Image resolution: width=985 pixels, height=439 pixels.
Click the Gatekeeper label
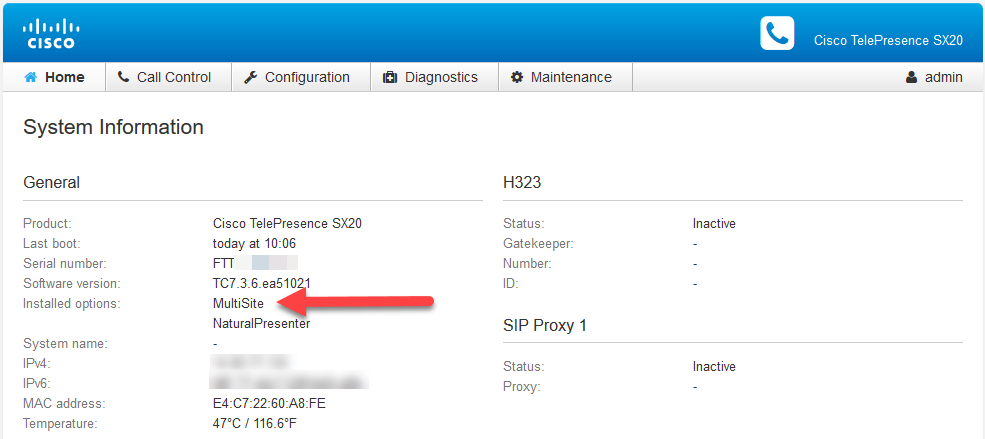538,243
